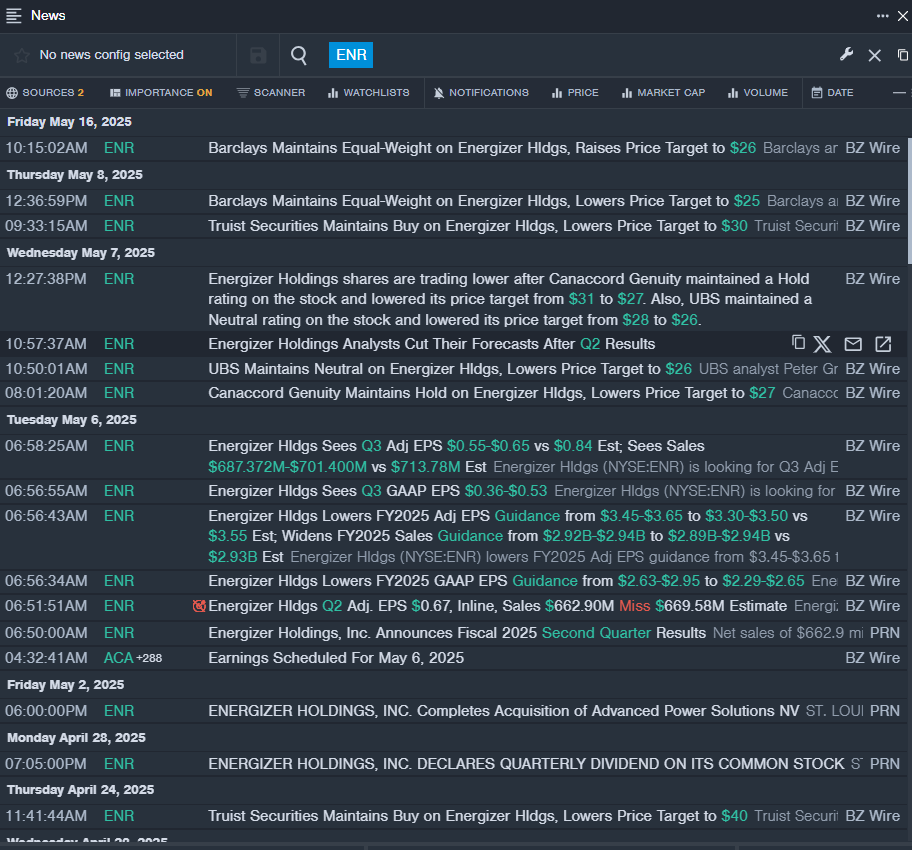The width and height of the screenshot is (912, 850).
Task: Open the Canaccord Genuity Hold trading lower story
Action: 510,299
